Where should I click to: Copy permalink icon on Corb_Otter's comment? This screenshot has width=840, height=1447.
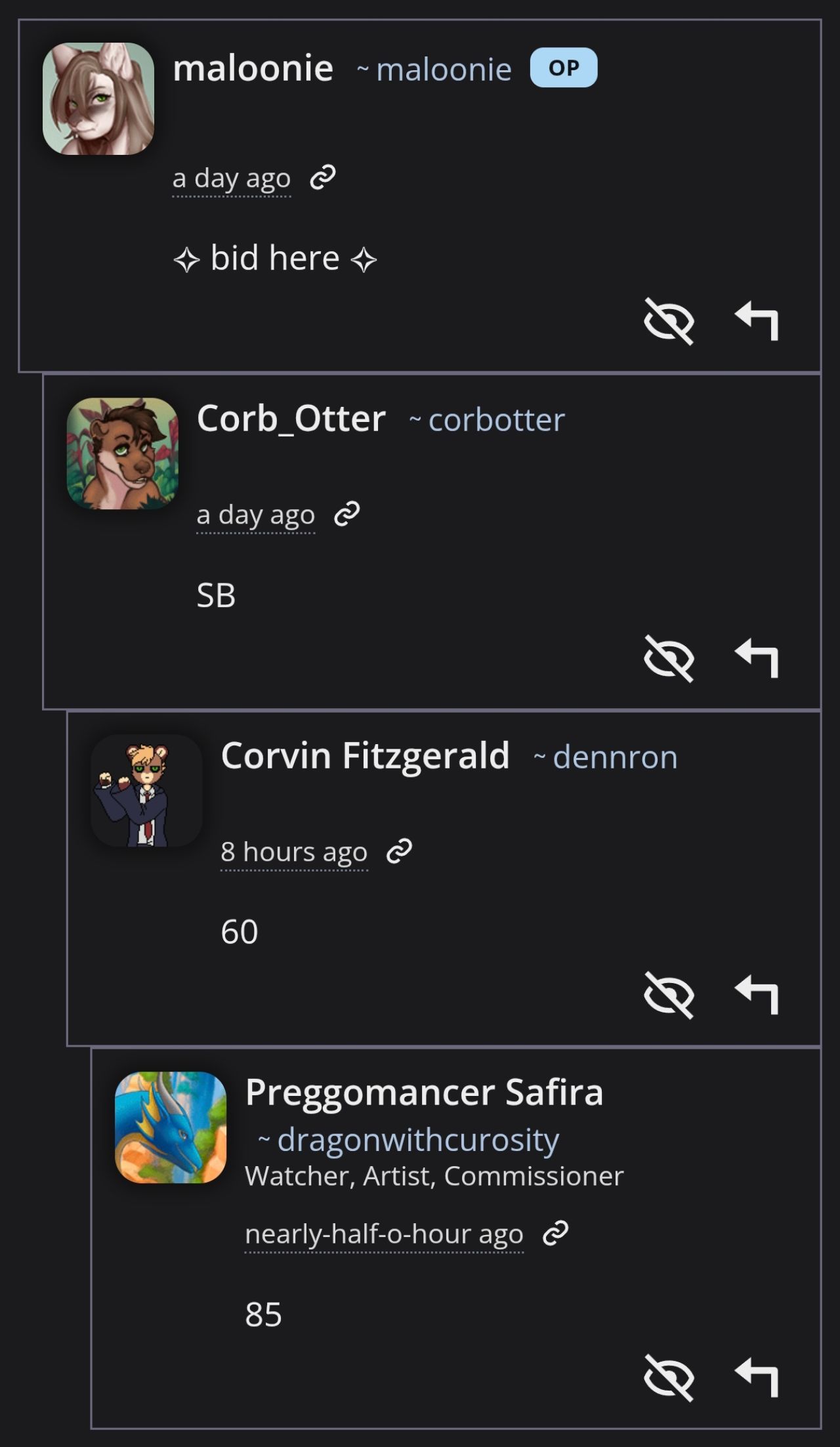click(347, 514)
